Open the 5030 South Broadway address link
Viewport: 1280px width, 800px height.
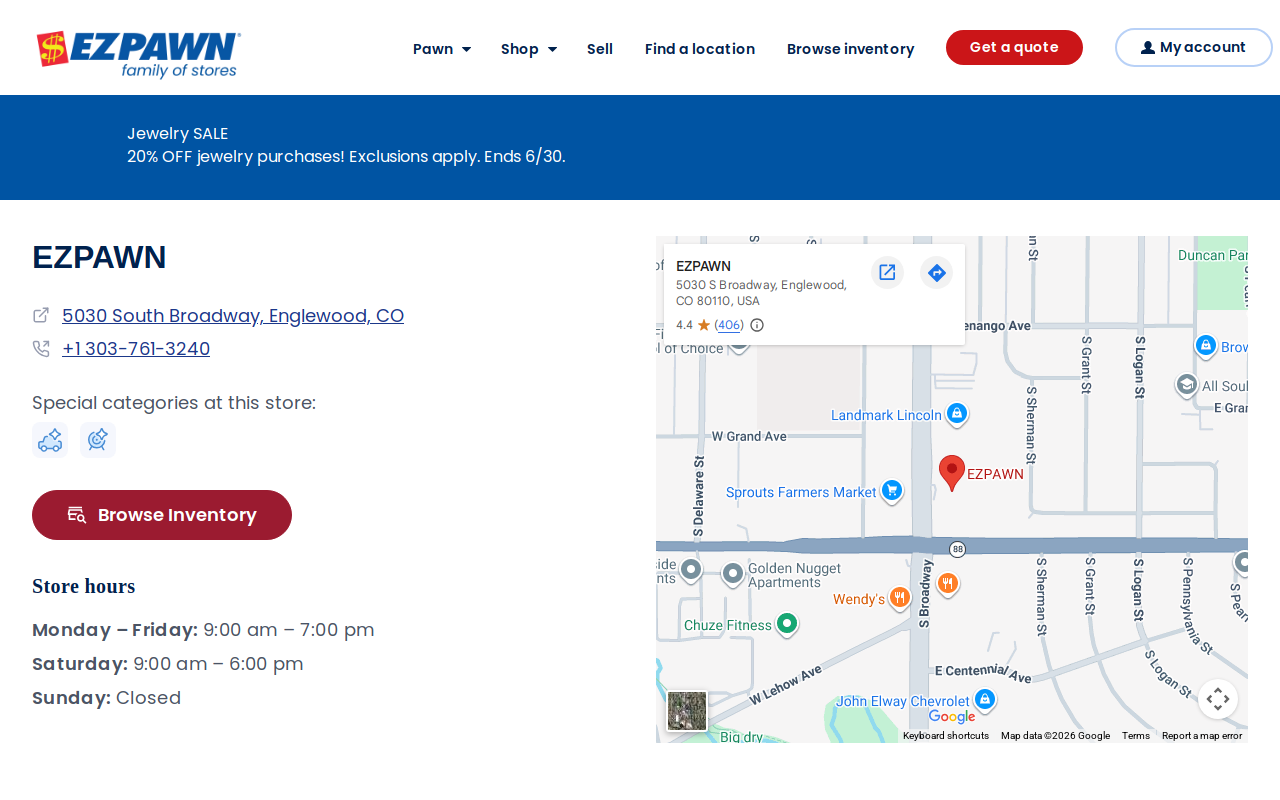click(x=233, y=316)
